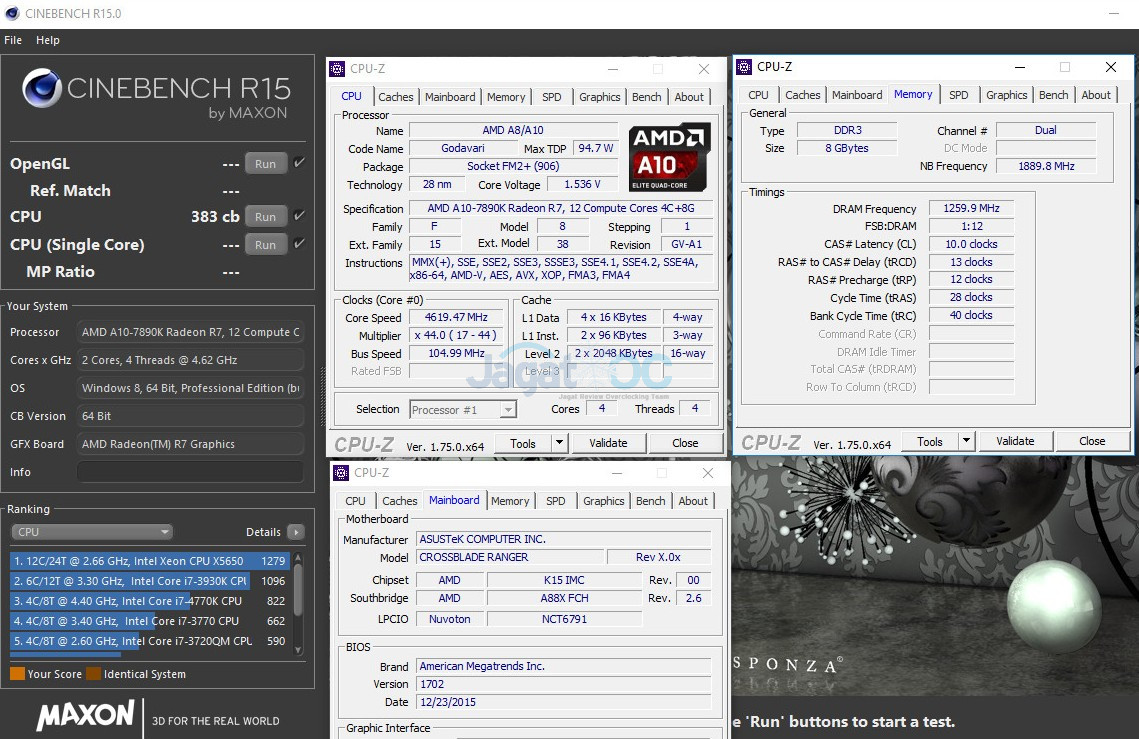Image resolution: width=1139 pixels, height=739 pixels.
Task: Click the CPU-Z icon of the processor window
Action: point(337,69)
